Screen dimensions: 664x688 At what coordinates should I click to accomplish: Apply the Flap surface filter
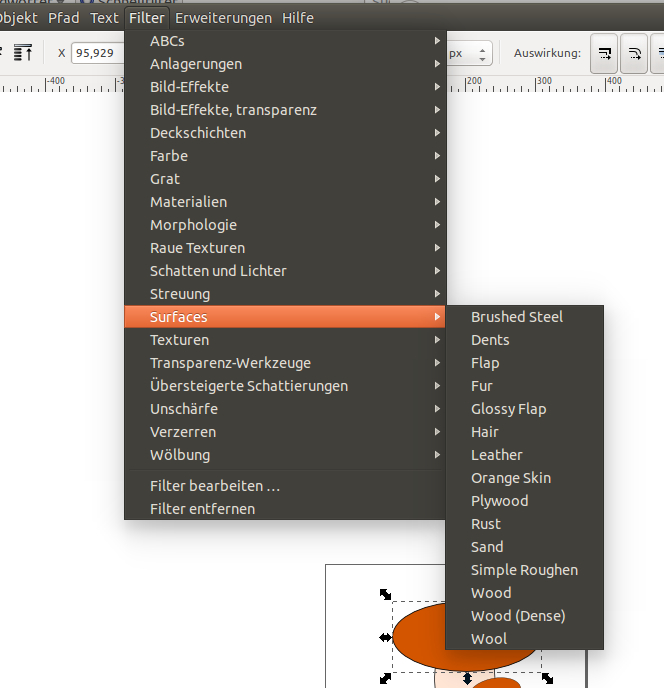point(524,363)
